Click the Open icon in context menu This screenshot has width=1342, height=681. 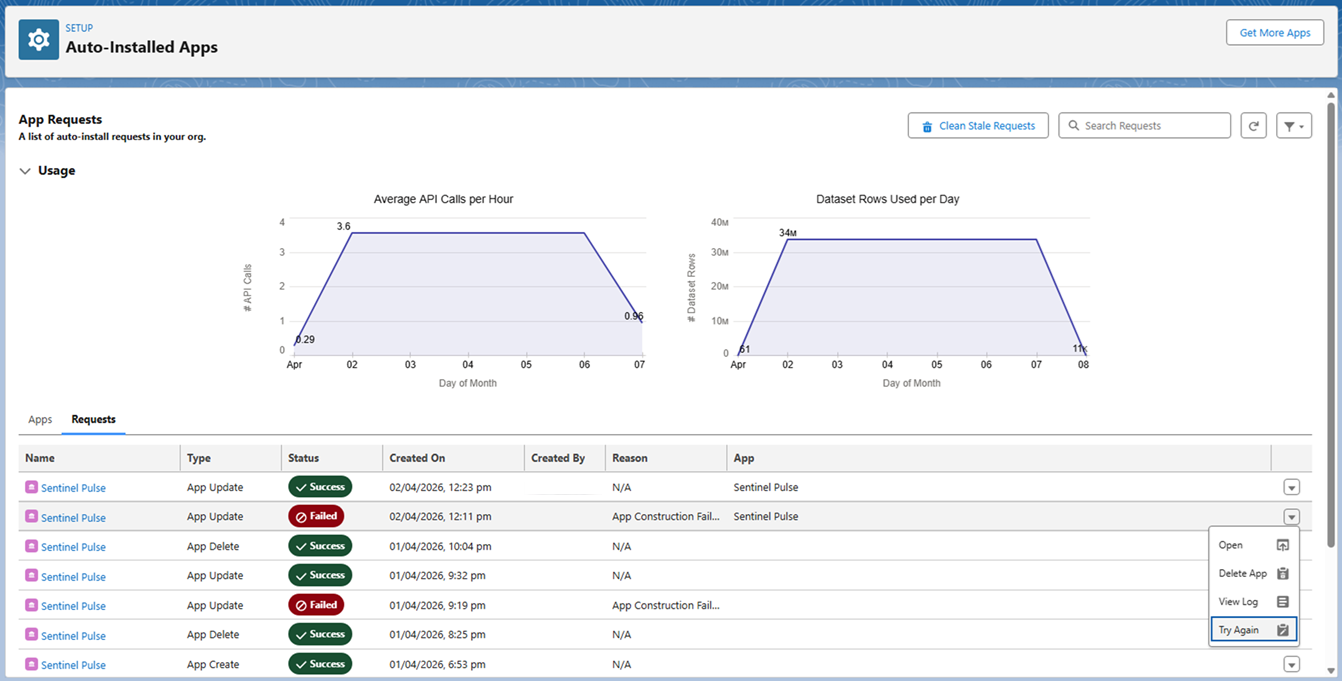pyautogui.click(x=1282, y=545)
